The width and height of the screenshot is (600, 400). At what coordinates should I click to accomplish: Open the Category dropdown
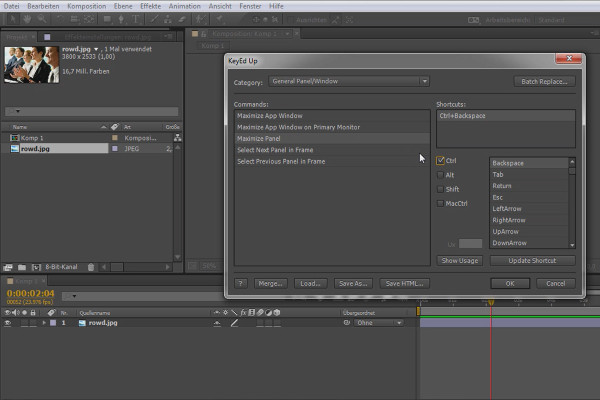click(349, 81)
